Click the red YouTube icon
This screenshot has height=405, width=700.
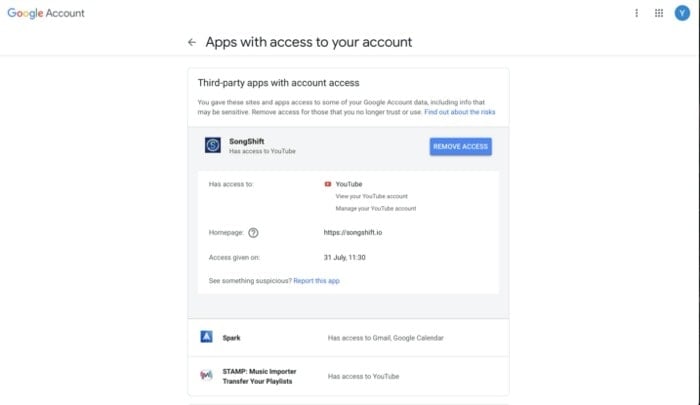[x=328, y=184]
